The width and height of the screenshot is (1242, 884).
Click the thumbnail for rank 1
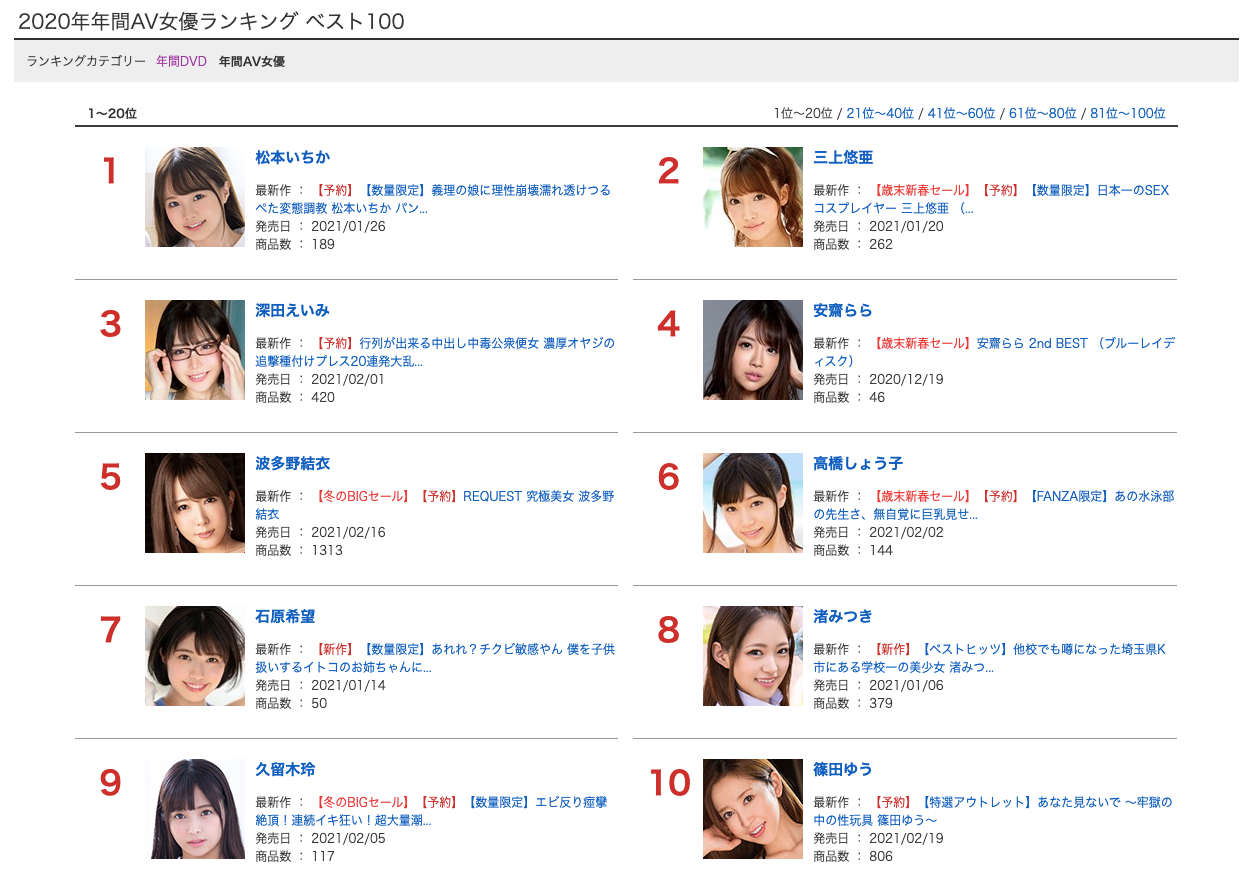[195, 197]
